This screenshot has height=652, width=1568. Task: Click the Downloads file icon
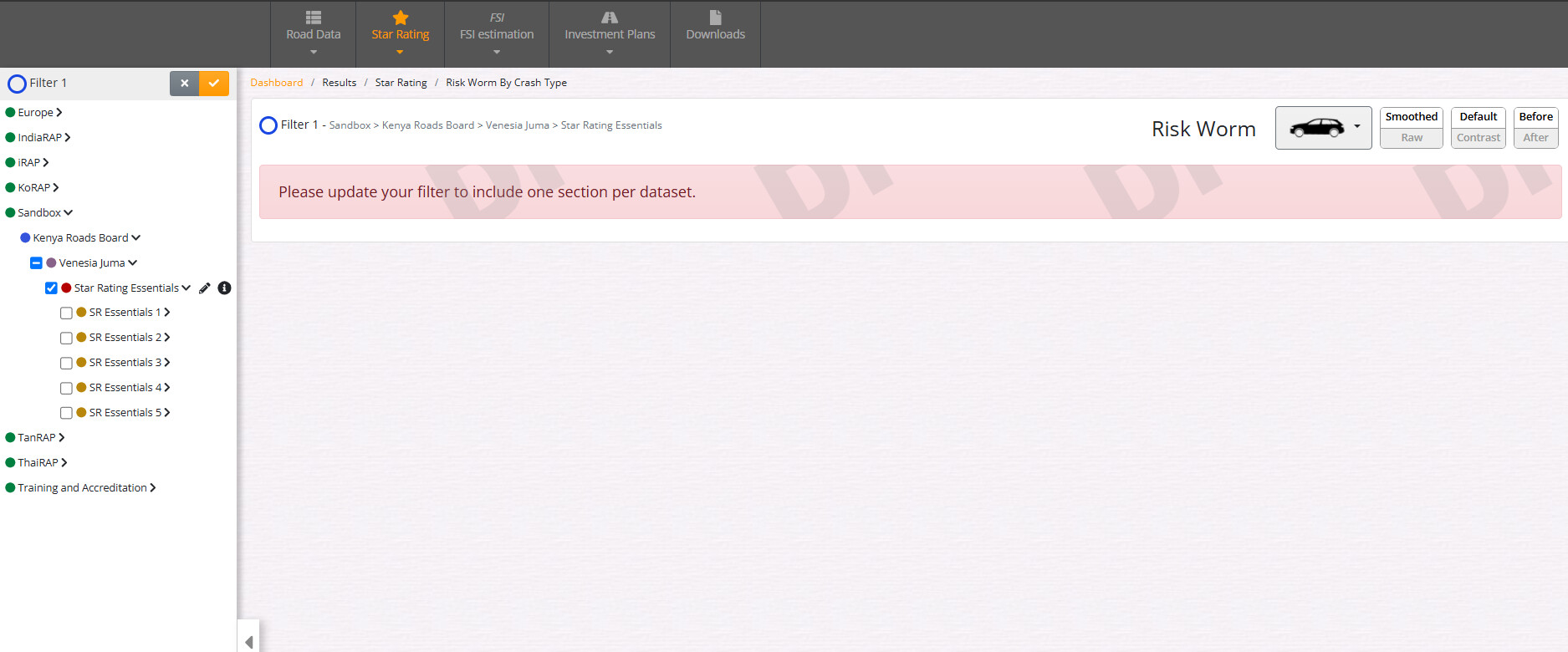tap(715, 18)
